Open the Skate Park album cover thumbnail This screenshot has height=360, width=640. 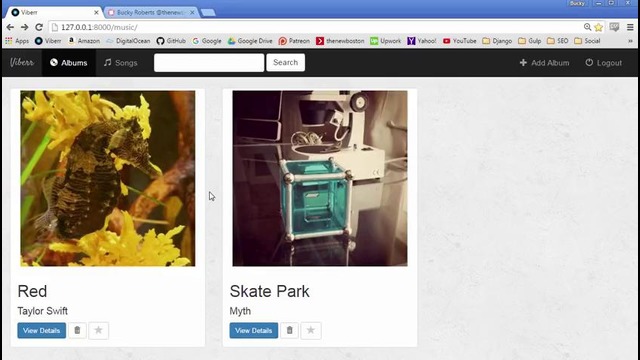tap(320, 178)
